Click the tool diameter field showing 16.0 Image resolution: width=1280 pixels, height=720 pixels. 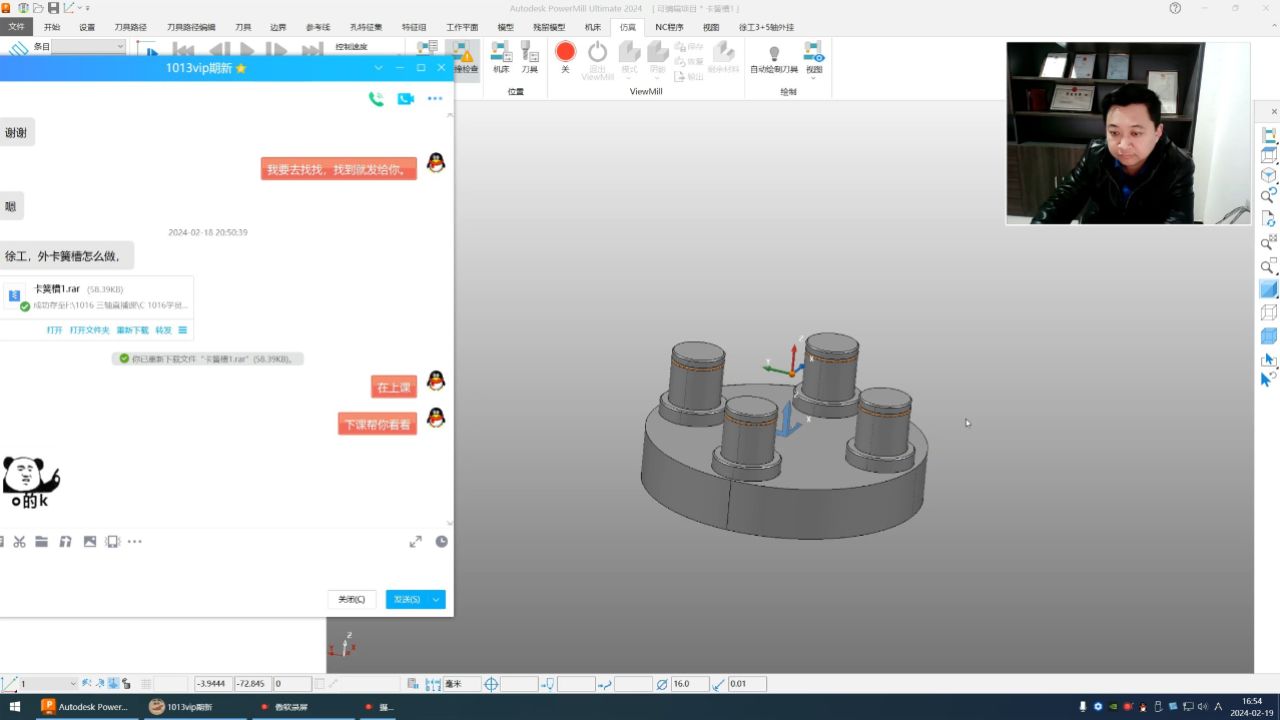[x=689, y=684]
